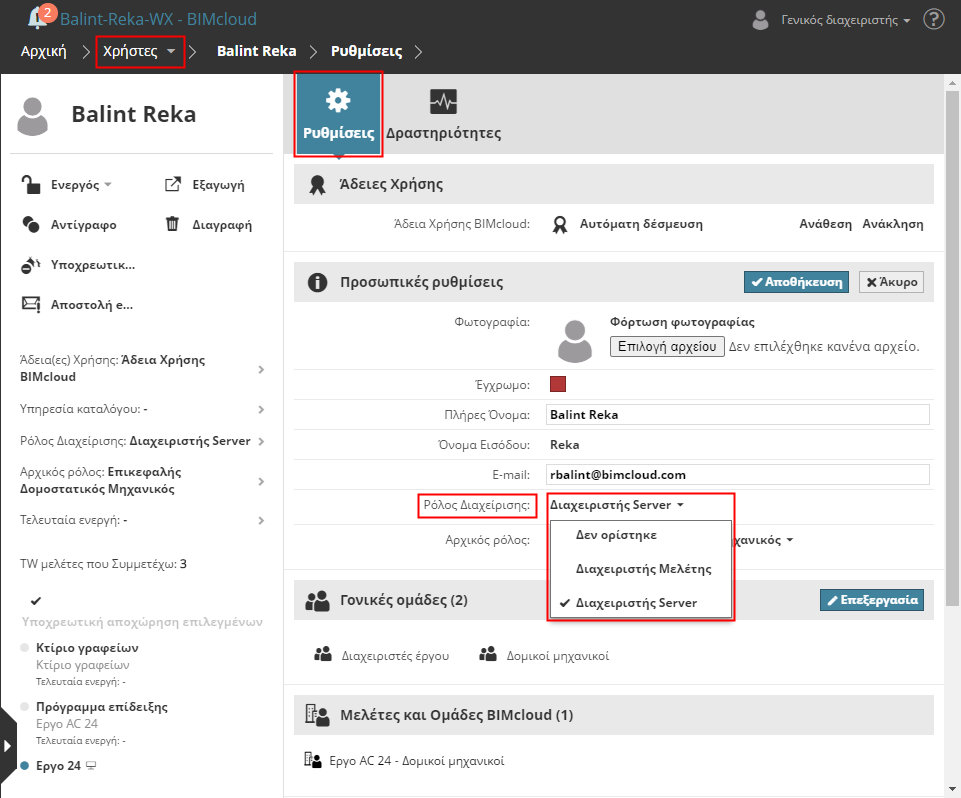961x798 pixels.
Task: Click the Ανάθεση license link
Action: coord(825,224)
